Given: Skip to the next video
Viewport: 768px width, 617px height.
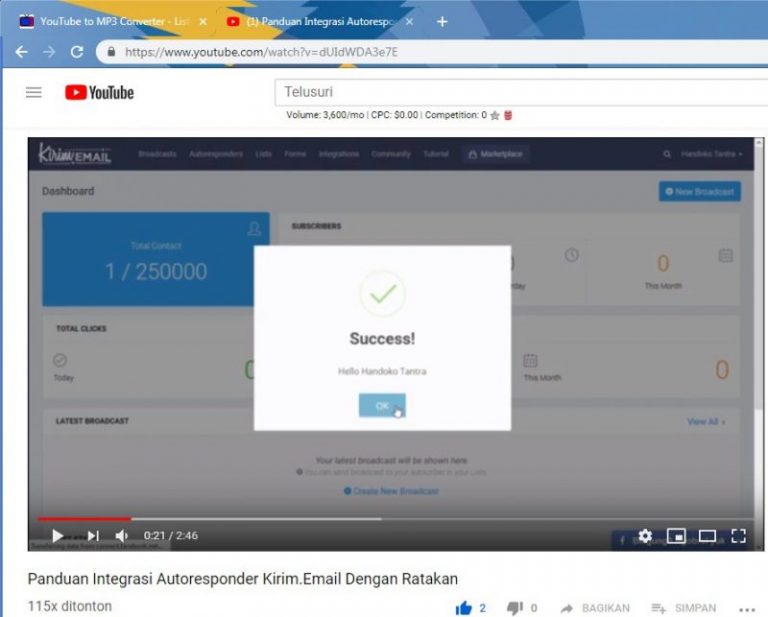Looking at the screenshot, I should [93, 536].
